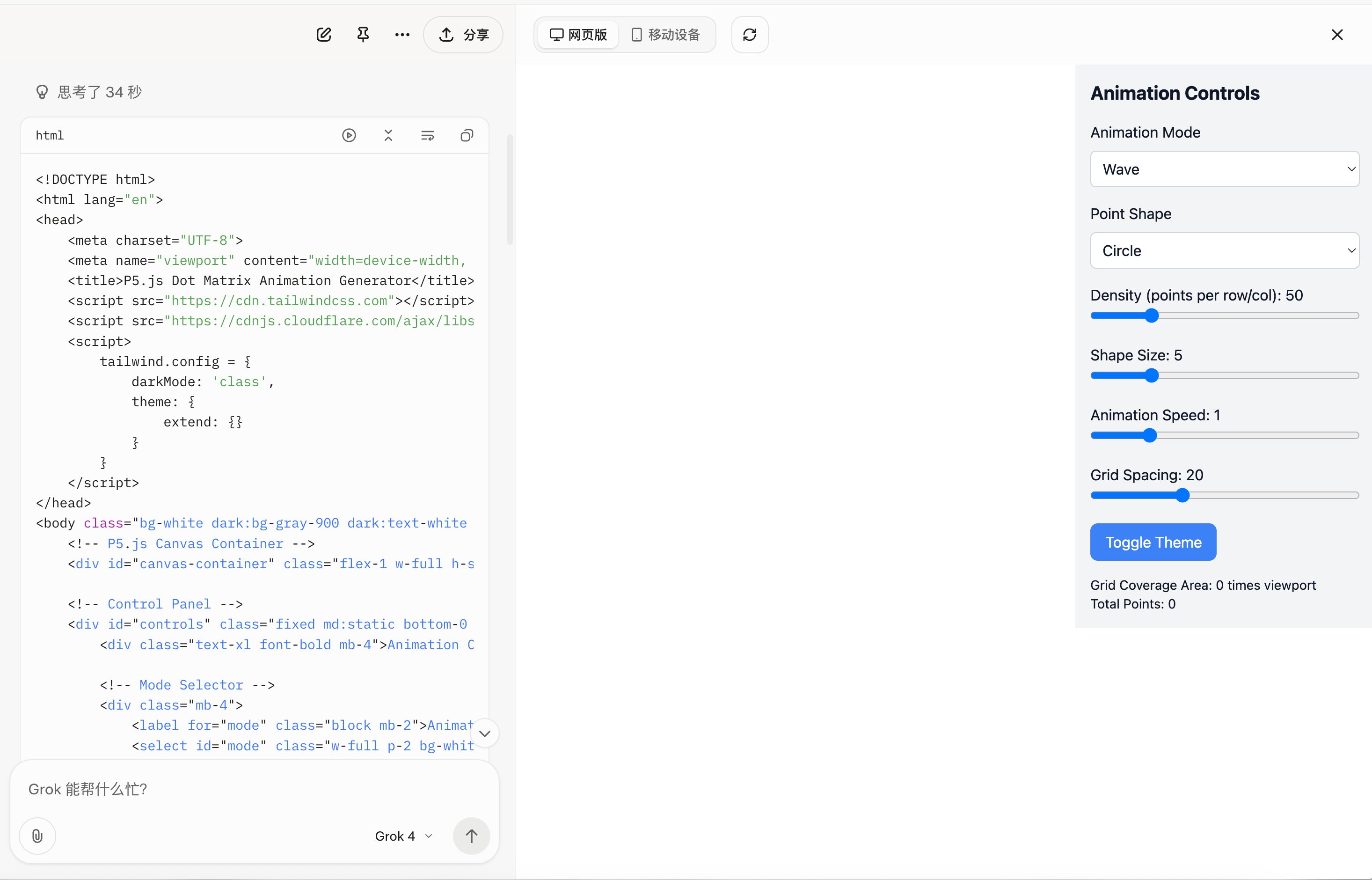Open the Grok 4 model selector
The width and height of the screenshot is (1372, 880).
(403, 836)
